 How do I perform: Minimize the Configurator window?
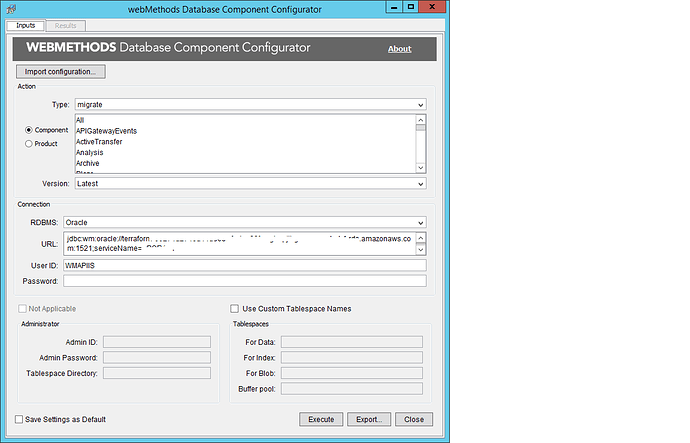394,7
